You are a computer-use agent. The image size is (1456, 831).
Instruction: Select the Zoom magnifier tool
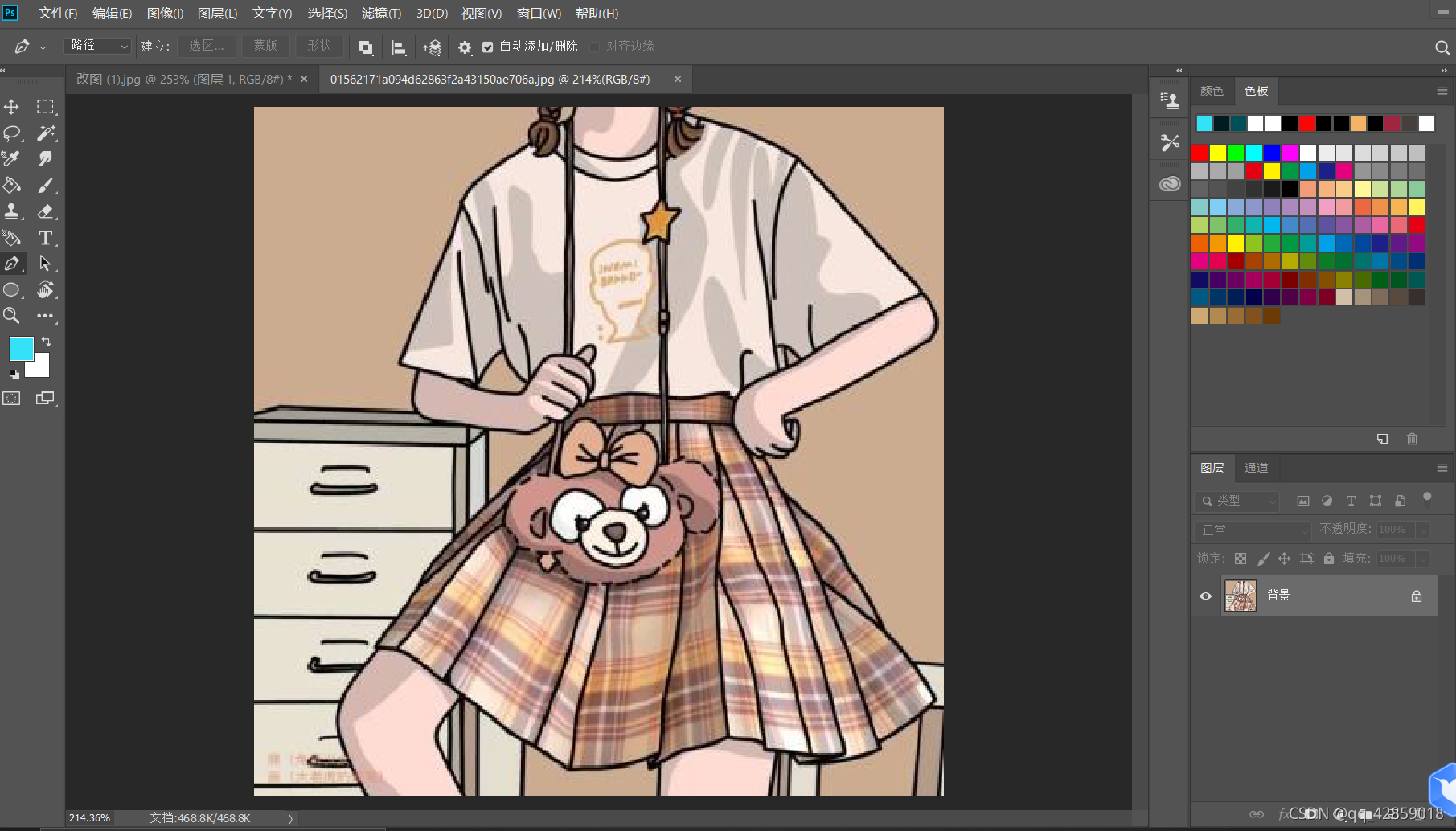click(x=12, y=316)
